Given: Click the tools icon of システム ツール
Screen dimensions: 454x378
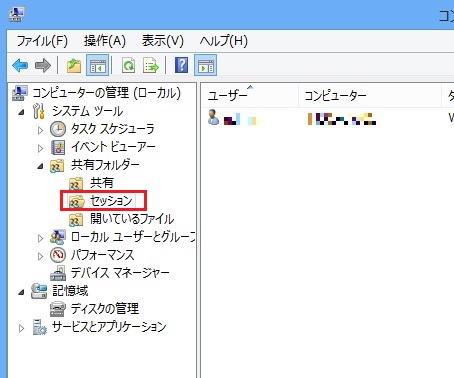Looking at the screenshot, I should 39,111.
